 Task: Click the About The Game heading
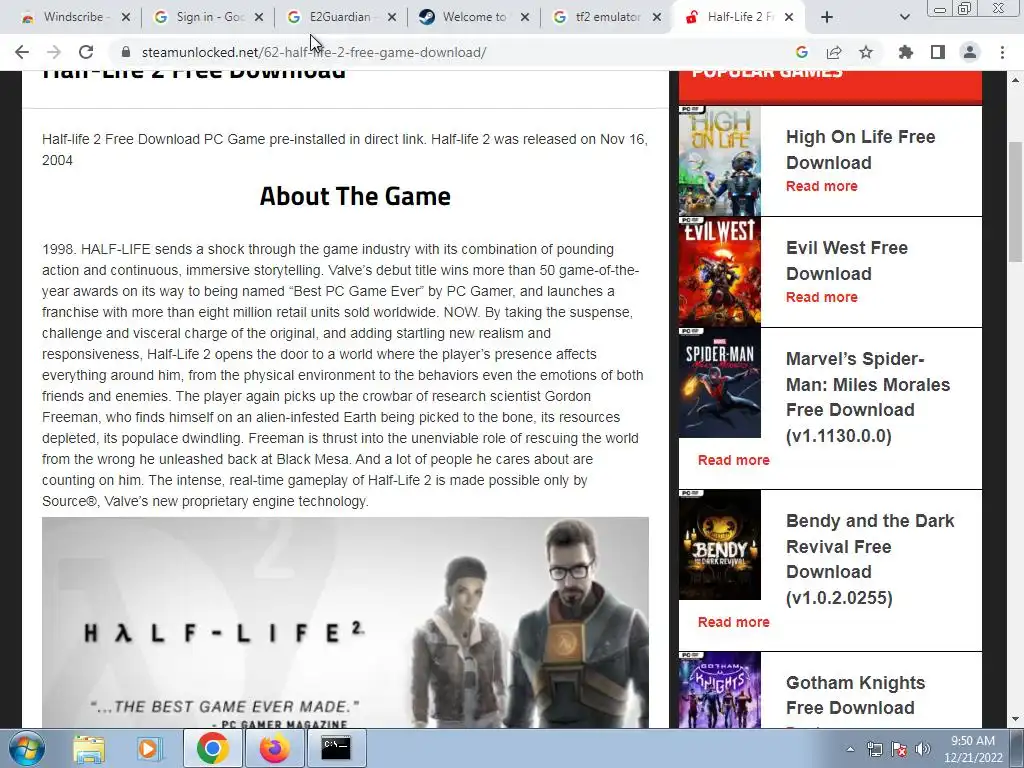pyautogui.click(x=355, y=196)
